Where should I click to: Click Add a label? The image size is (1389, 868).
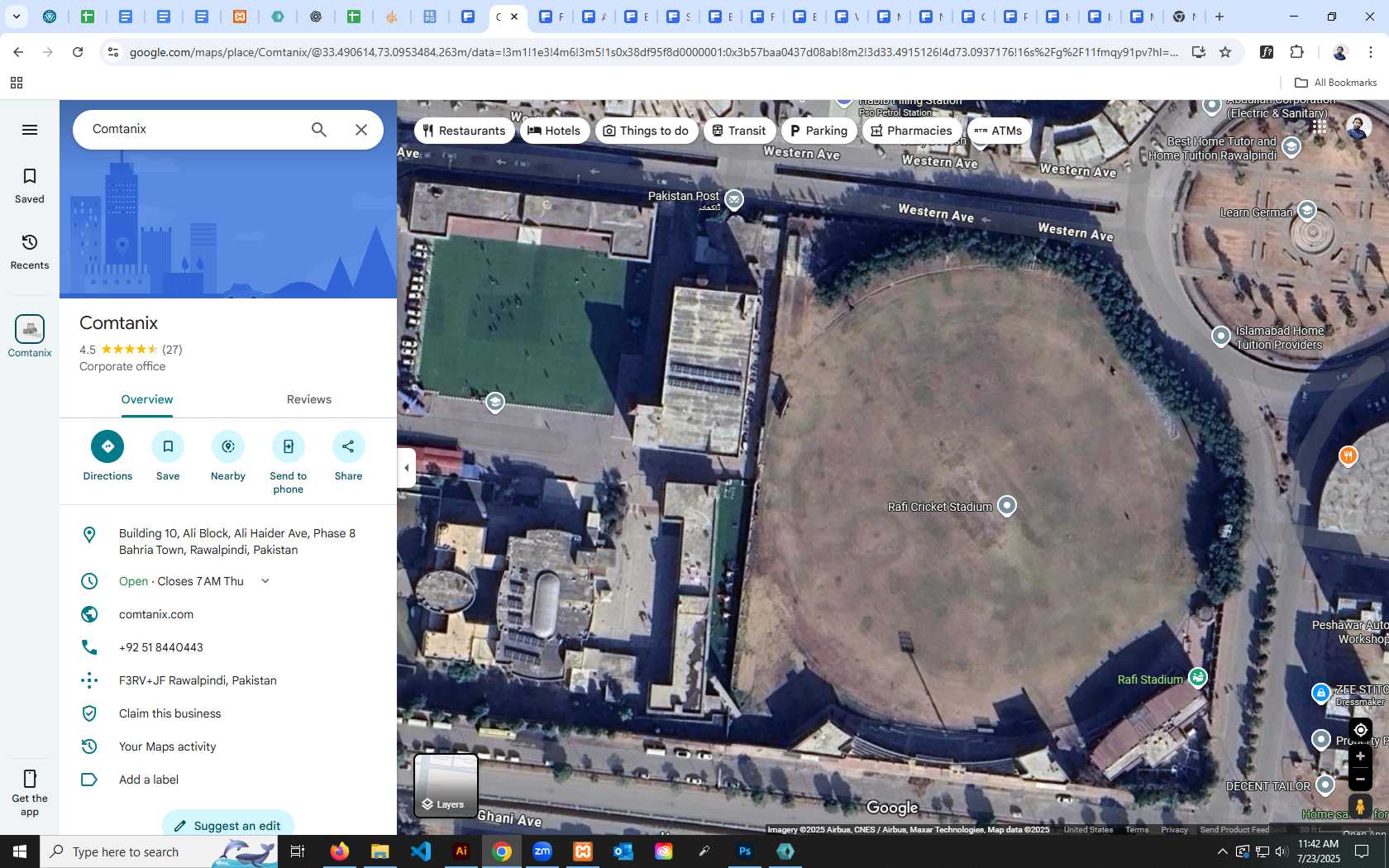click(149, 780)
